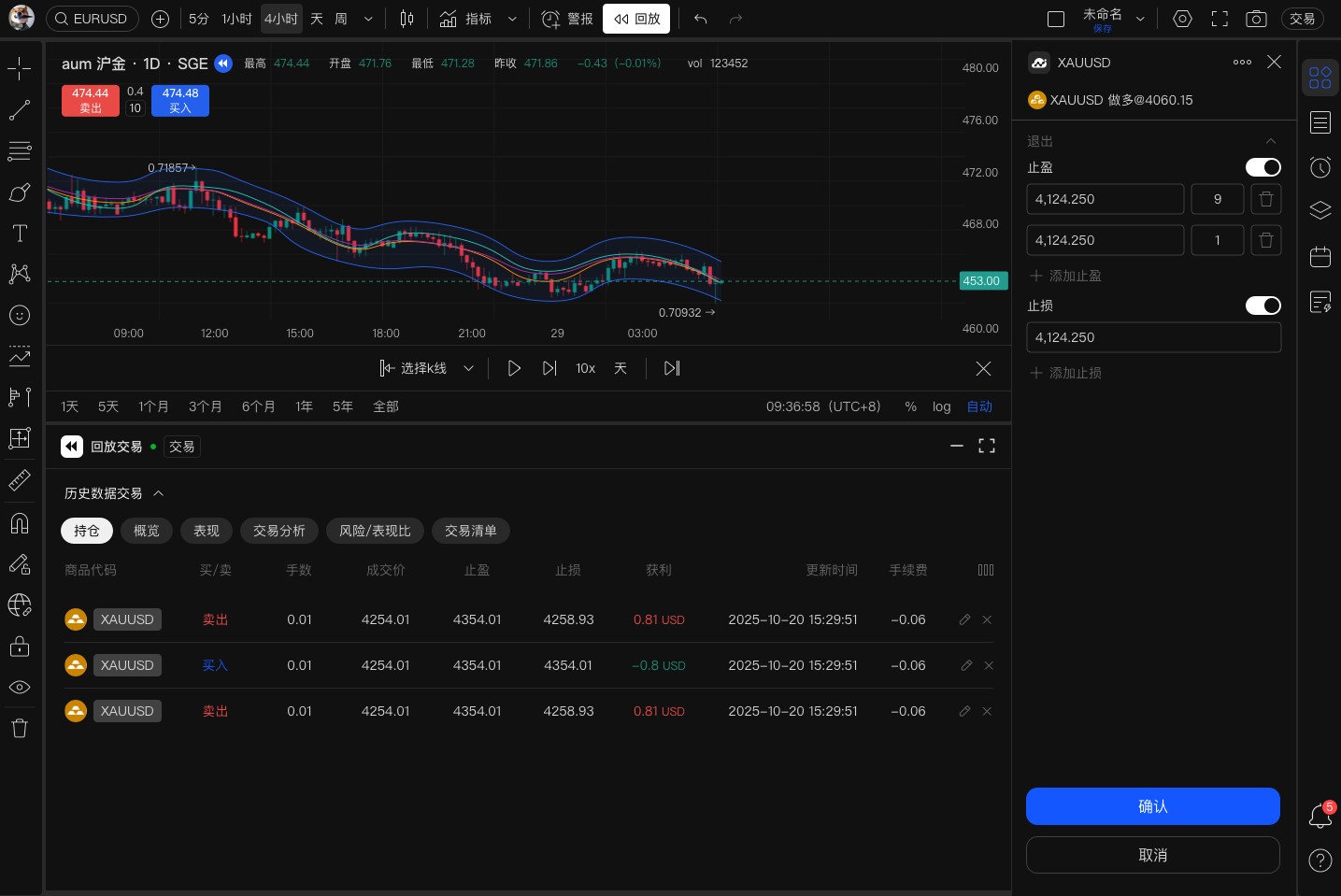The image size is (1341, 896).
Task: Open layout selection square icon
Action: (1056, 19)
